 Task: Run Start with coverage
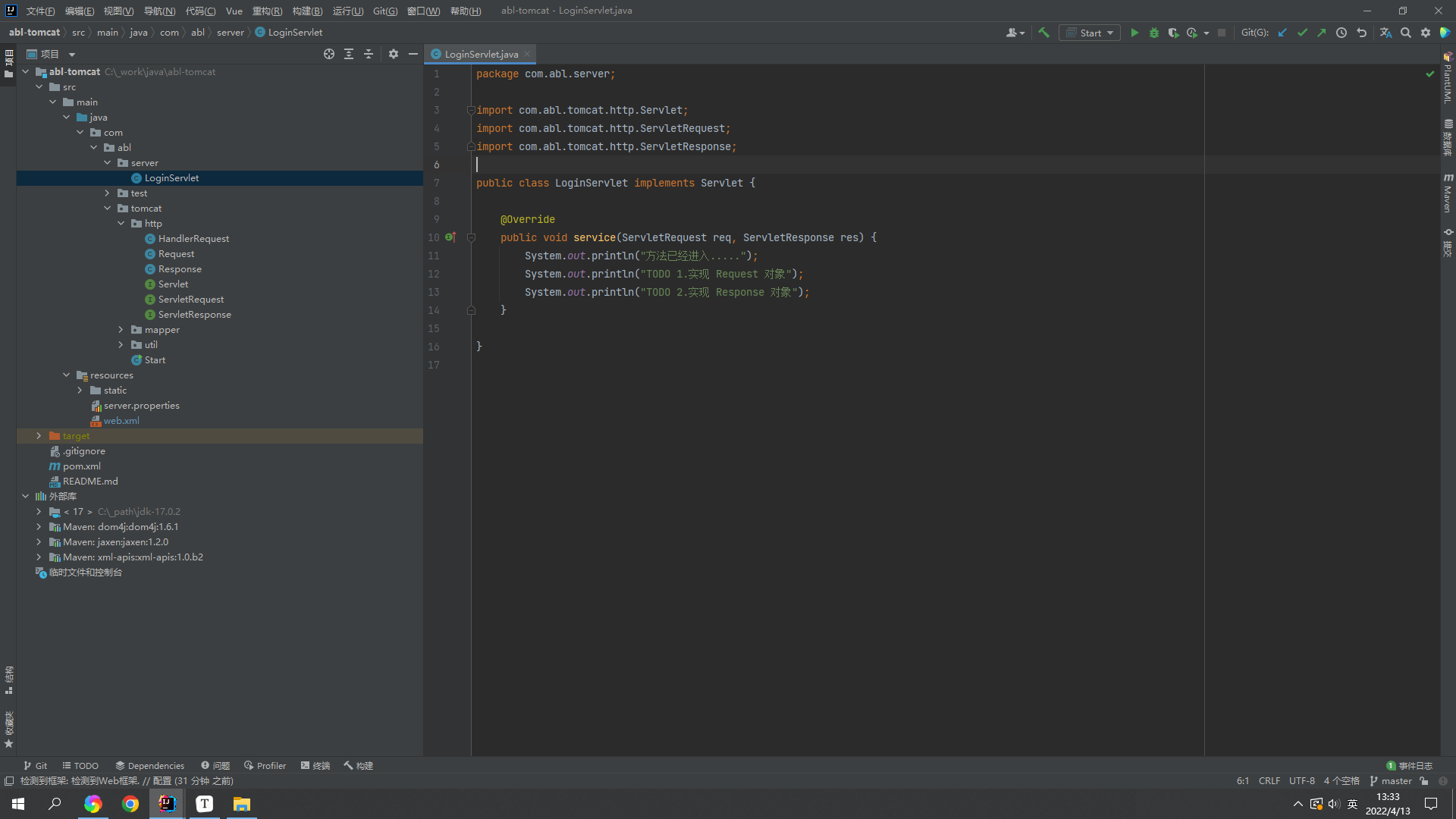pyautogui.click(x=1173, y=33)
